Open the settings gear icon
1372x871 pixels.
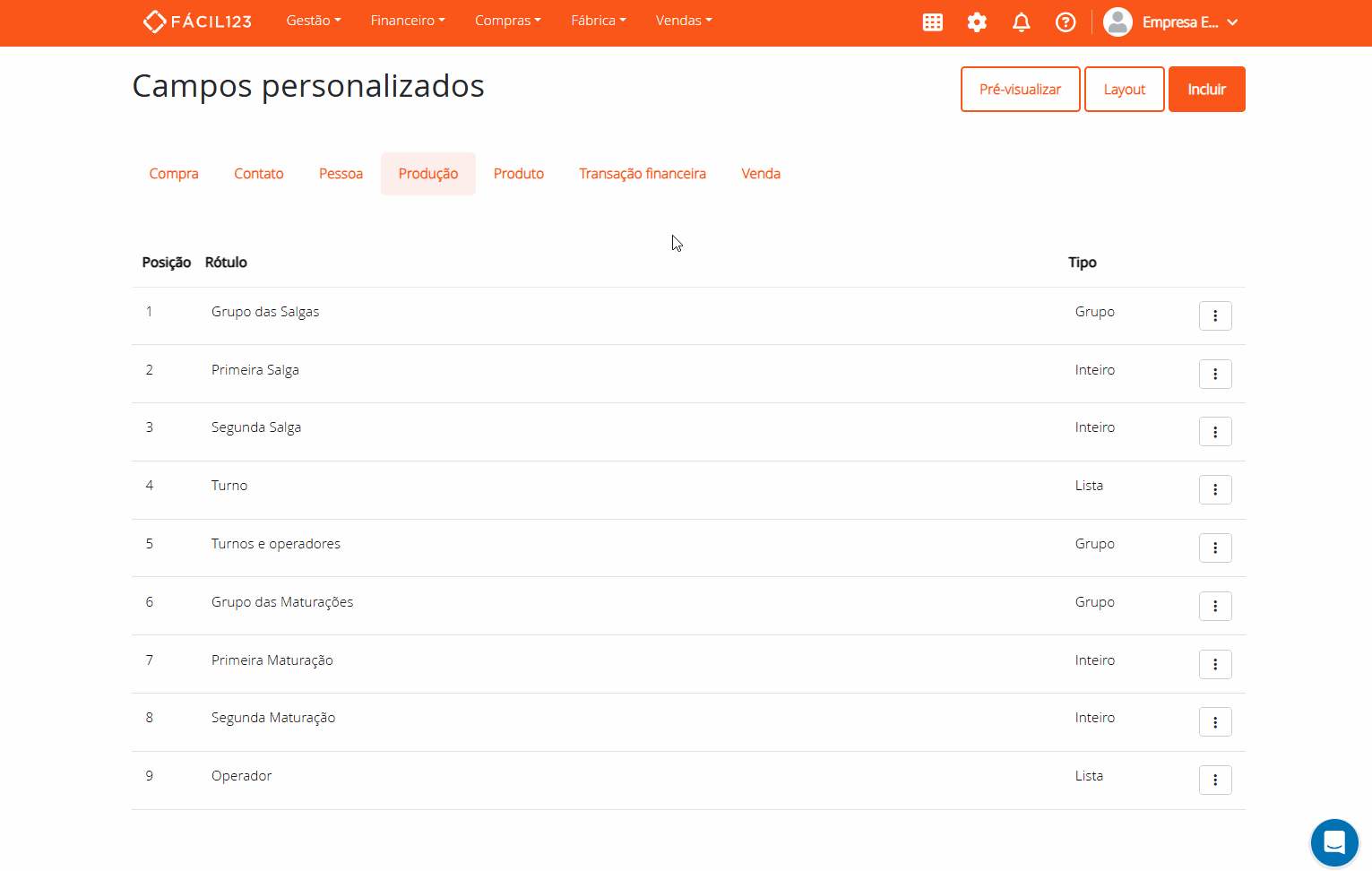tap(977, 22)
